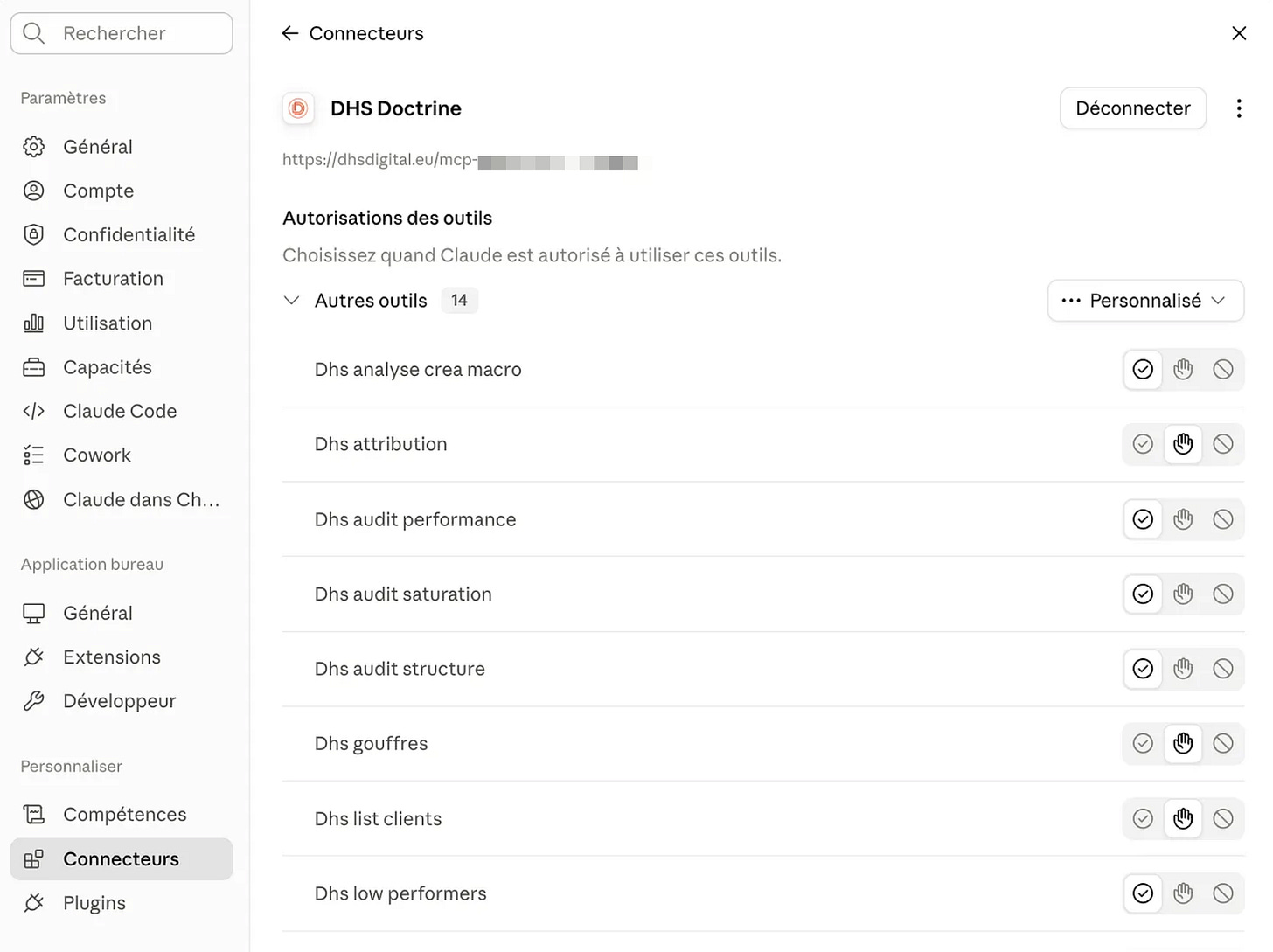Click the Autorisations des outils heading
1273x952 pixels.
tap(387, 218)
